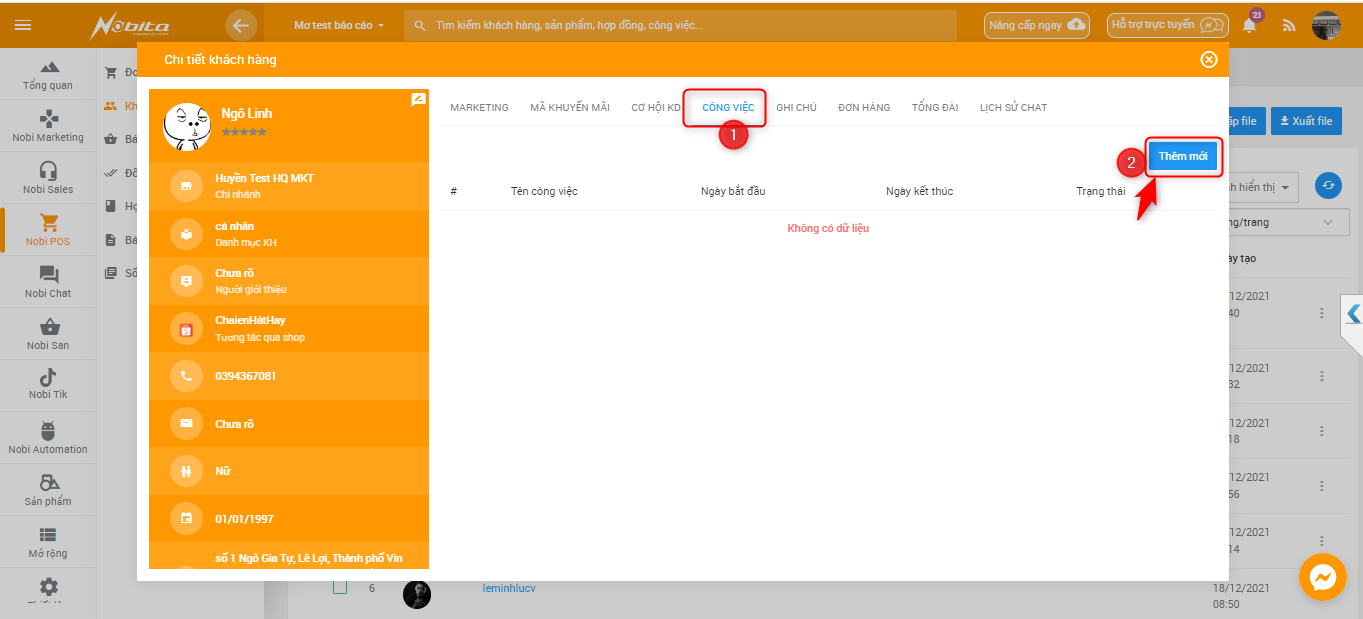
Task: Open Nobi Marketing in sidebar
Action: (x=47, y=126)
